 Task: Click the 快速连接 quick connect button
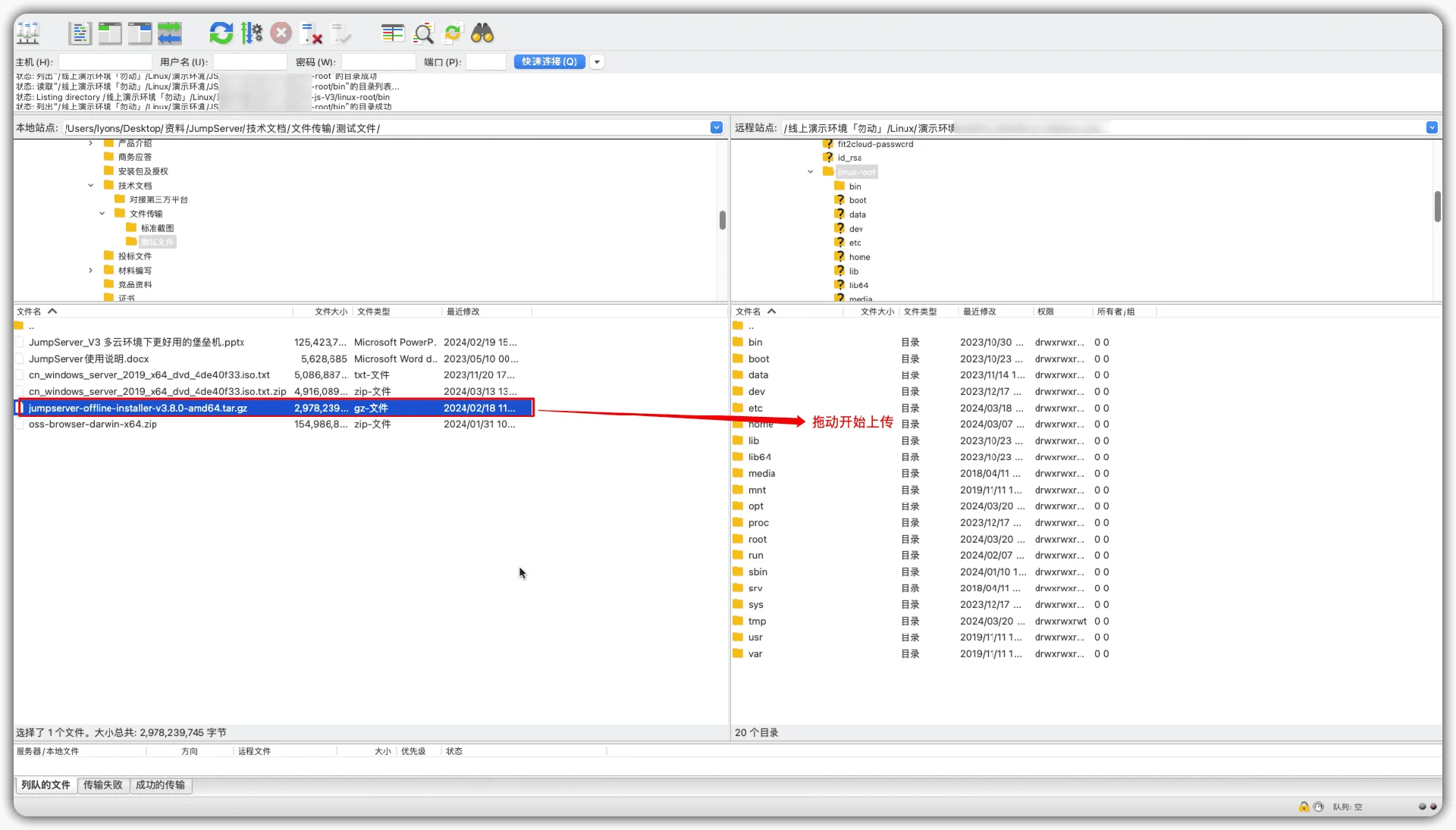pos(549,62)
